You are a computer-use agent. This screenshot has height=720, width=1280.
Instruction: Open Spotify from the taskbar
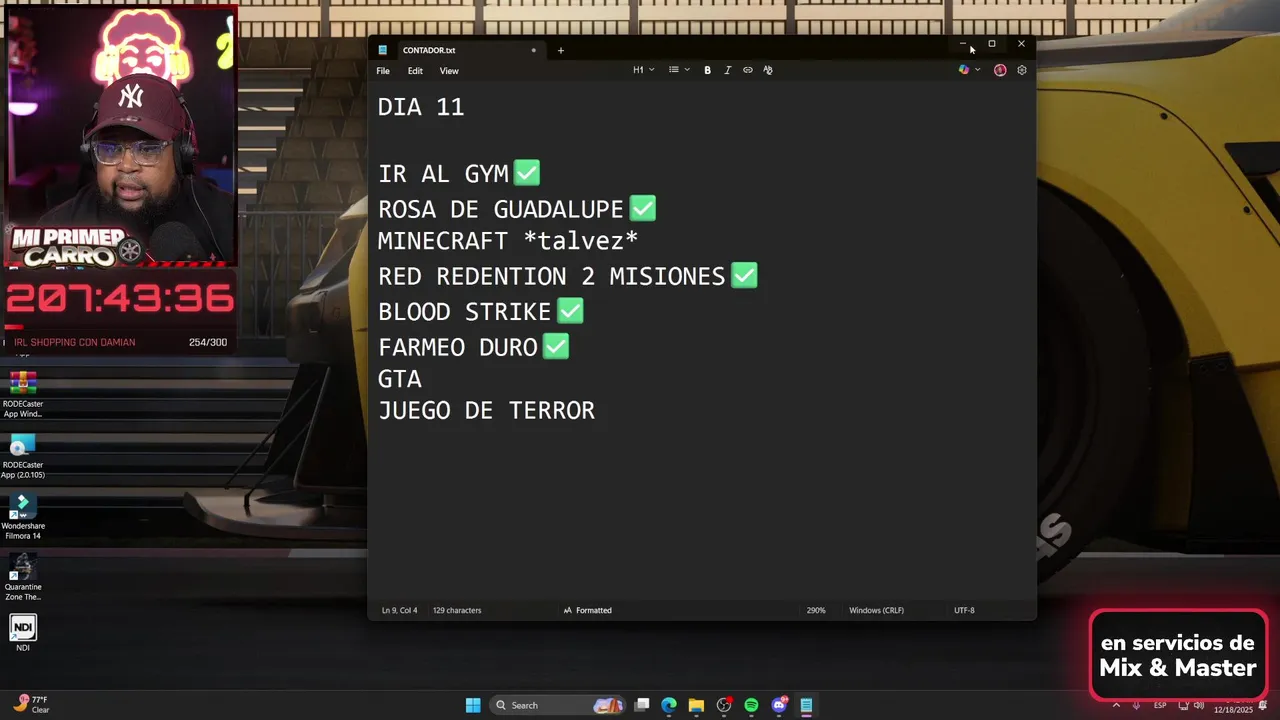pos(751,705)
